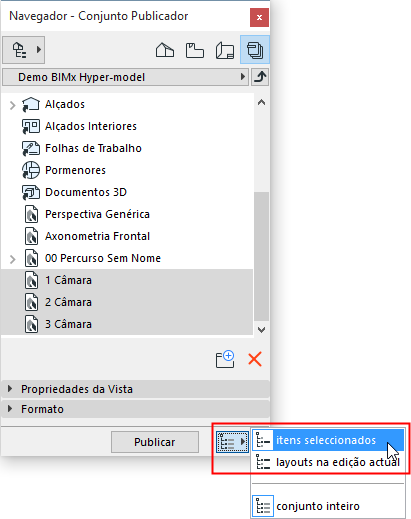The height and width of the screenshot is (519, 411).
Task: Select Folhas de Trabalho icon
Action: point(31,148)
